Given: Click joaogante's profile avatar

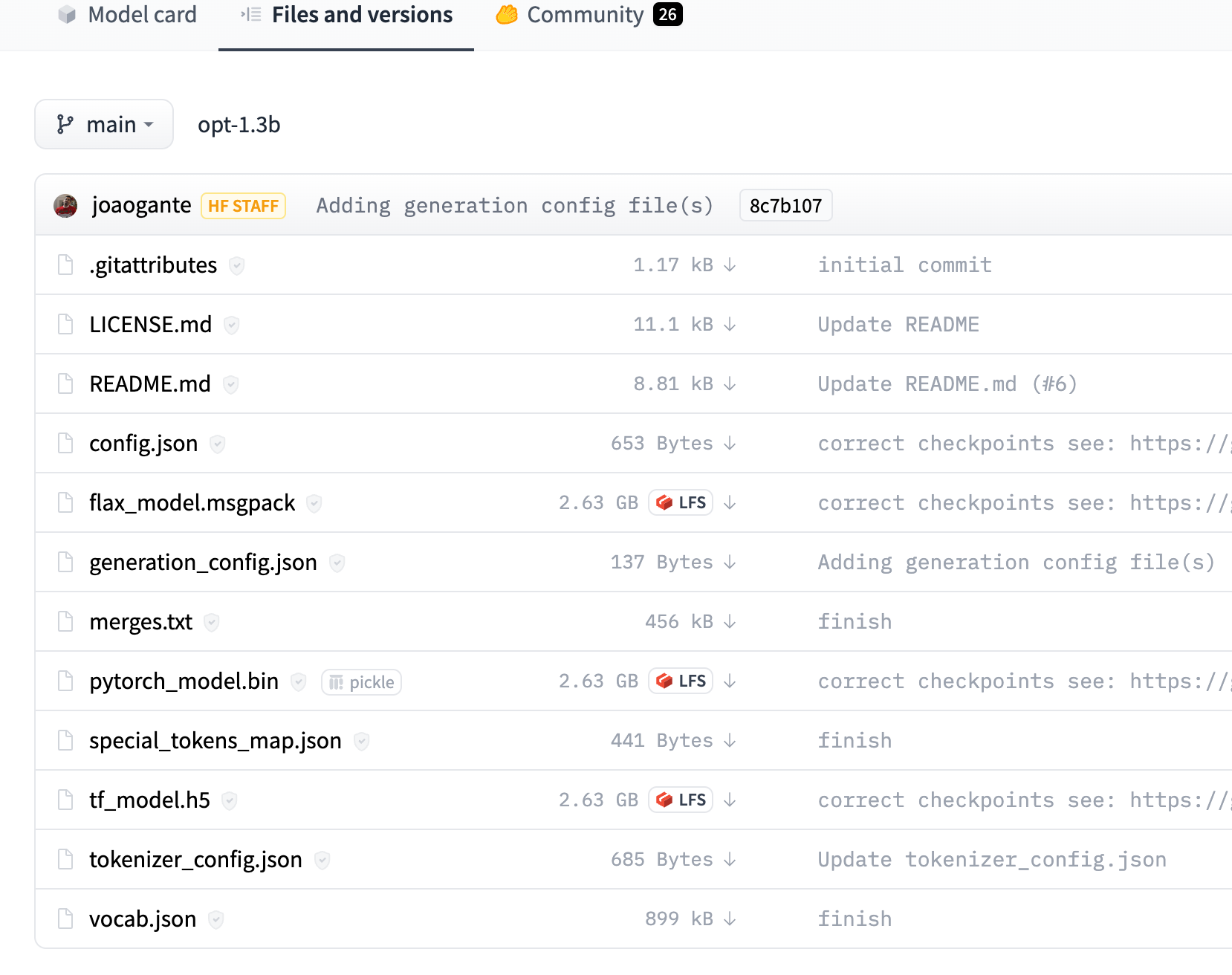Looking at the screenshot, I should tap(66, 205).
